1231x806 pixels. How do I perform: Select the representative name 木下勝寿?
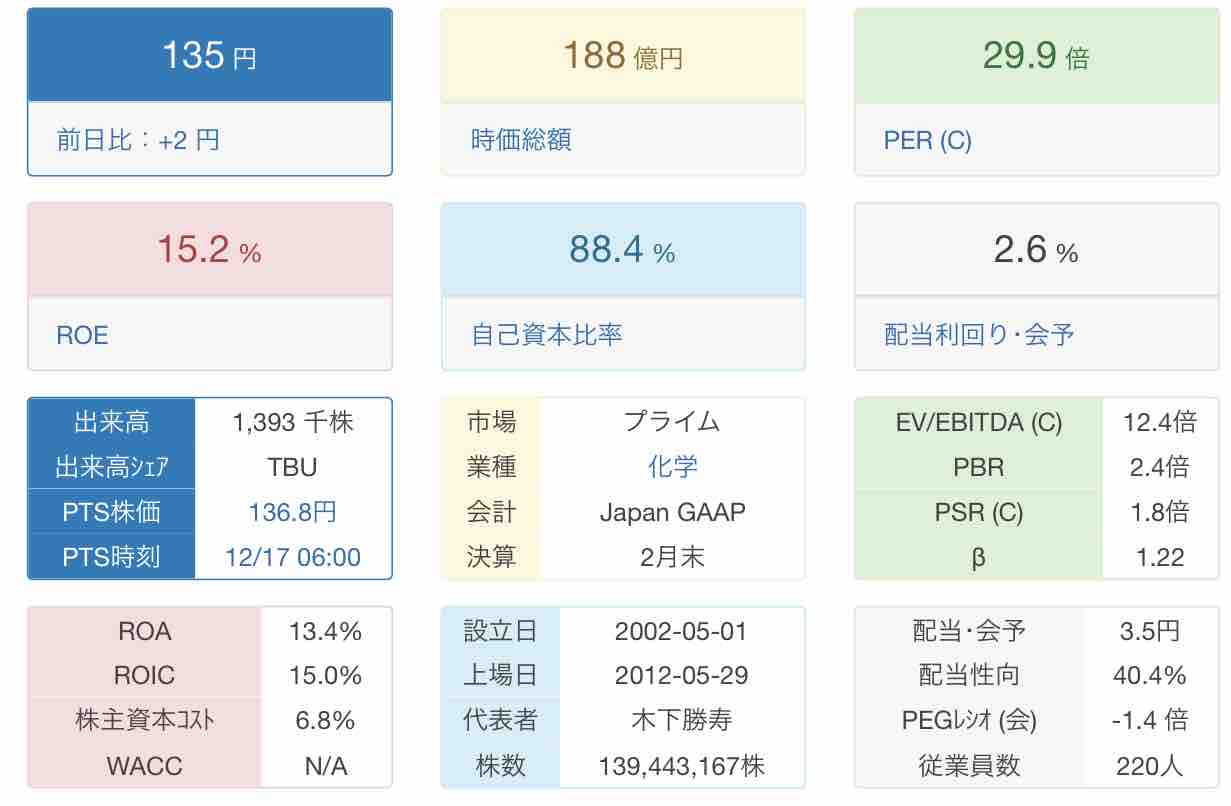[681, 721]
